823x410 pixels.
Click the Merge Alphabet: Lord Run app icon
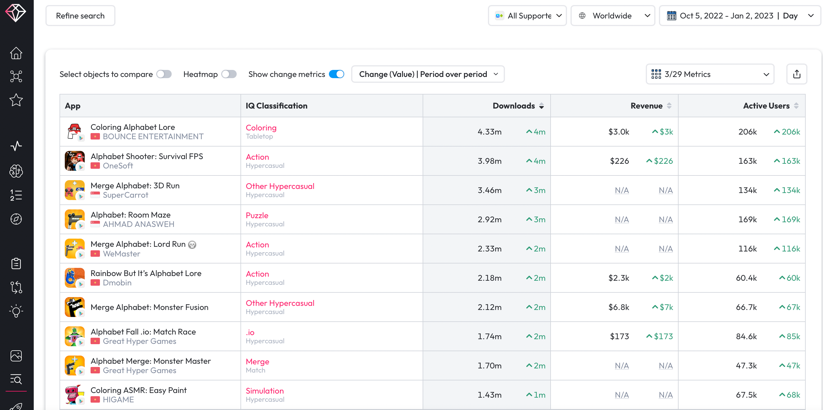(x=75, y=249)
